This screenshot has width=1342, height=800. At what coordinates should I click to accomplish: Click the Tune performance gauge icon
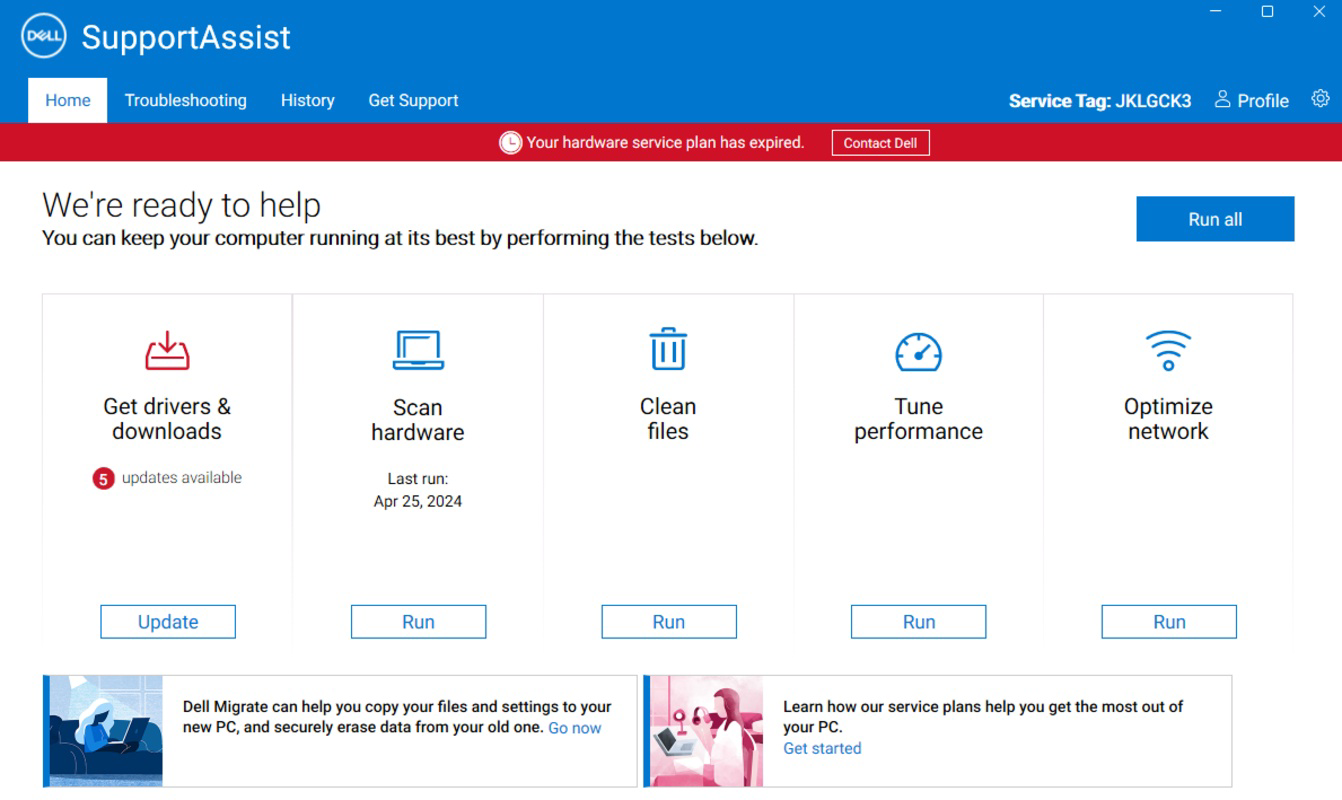tap(918, 352)
